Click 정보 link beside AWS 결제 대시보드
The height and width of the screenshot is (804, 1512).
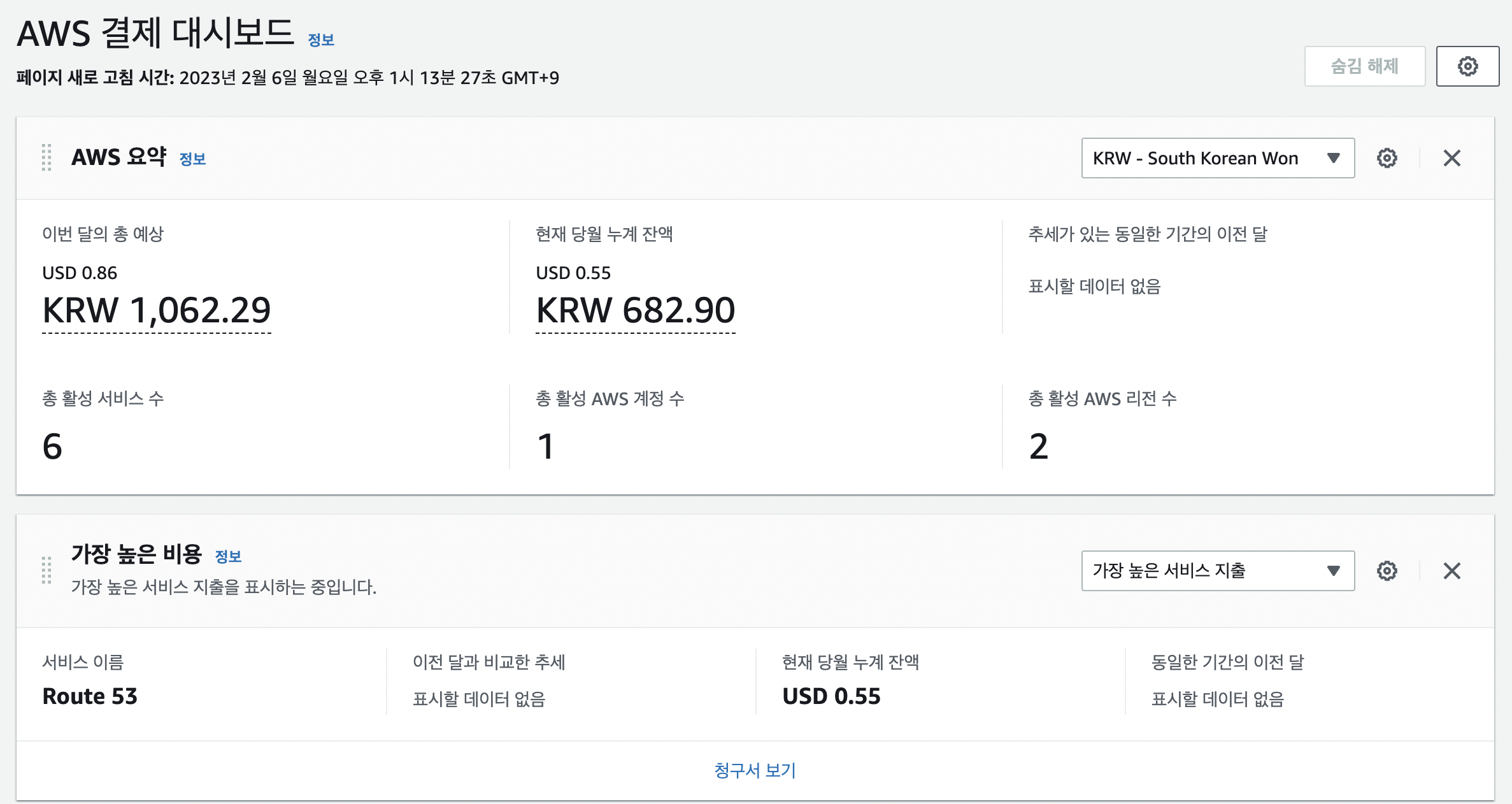(x=321, y=40)
